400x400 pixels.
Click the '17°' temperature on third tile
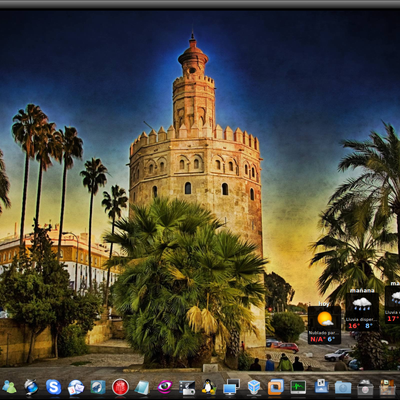pos(393,319)
